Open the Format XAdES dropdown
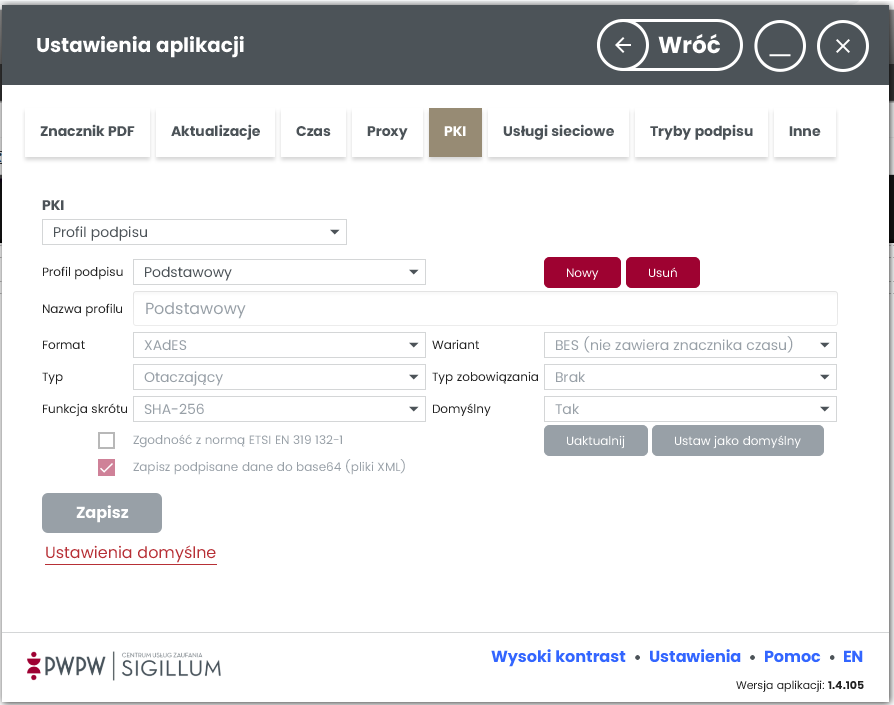This screenshot has height=705, width=894. (279, 345)
